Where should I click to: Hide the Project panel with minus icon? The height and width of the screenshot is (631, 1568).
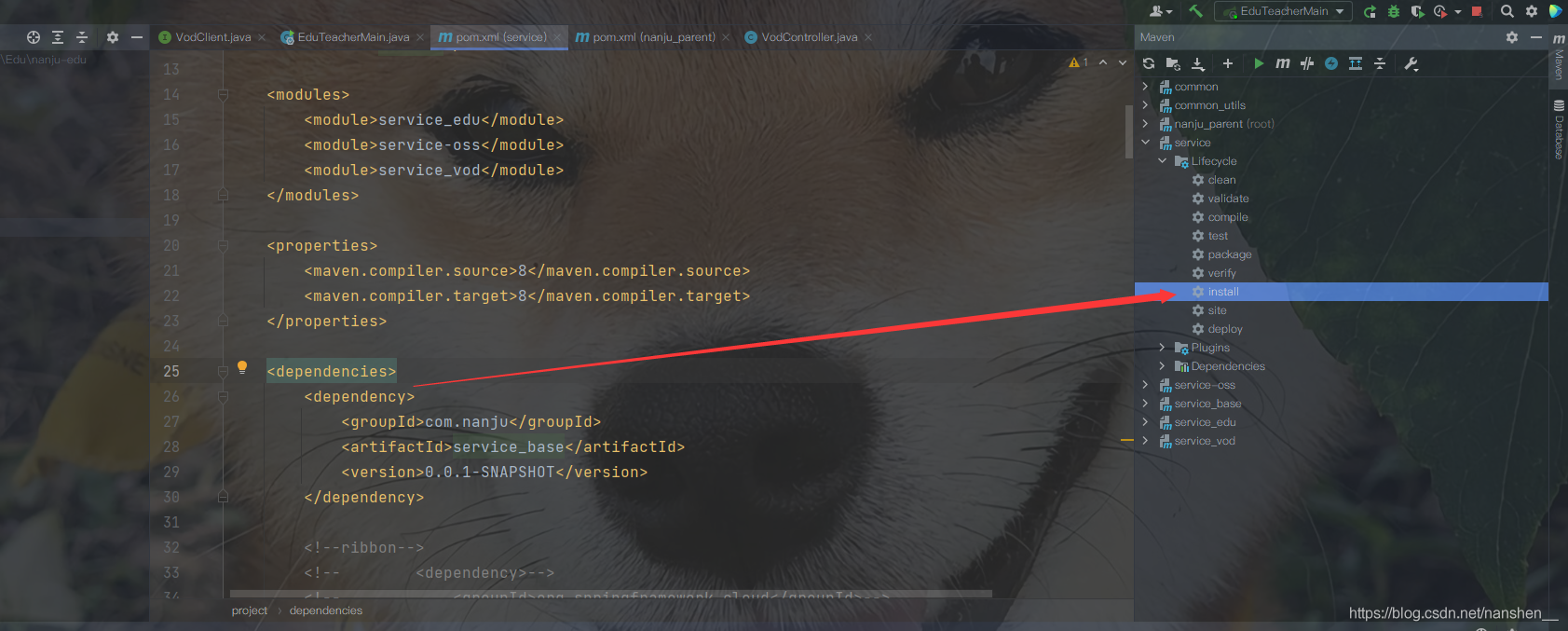[137, 37]
